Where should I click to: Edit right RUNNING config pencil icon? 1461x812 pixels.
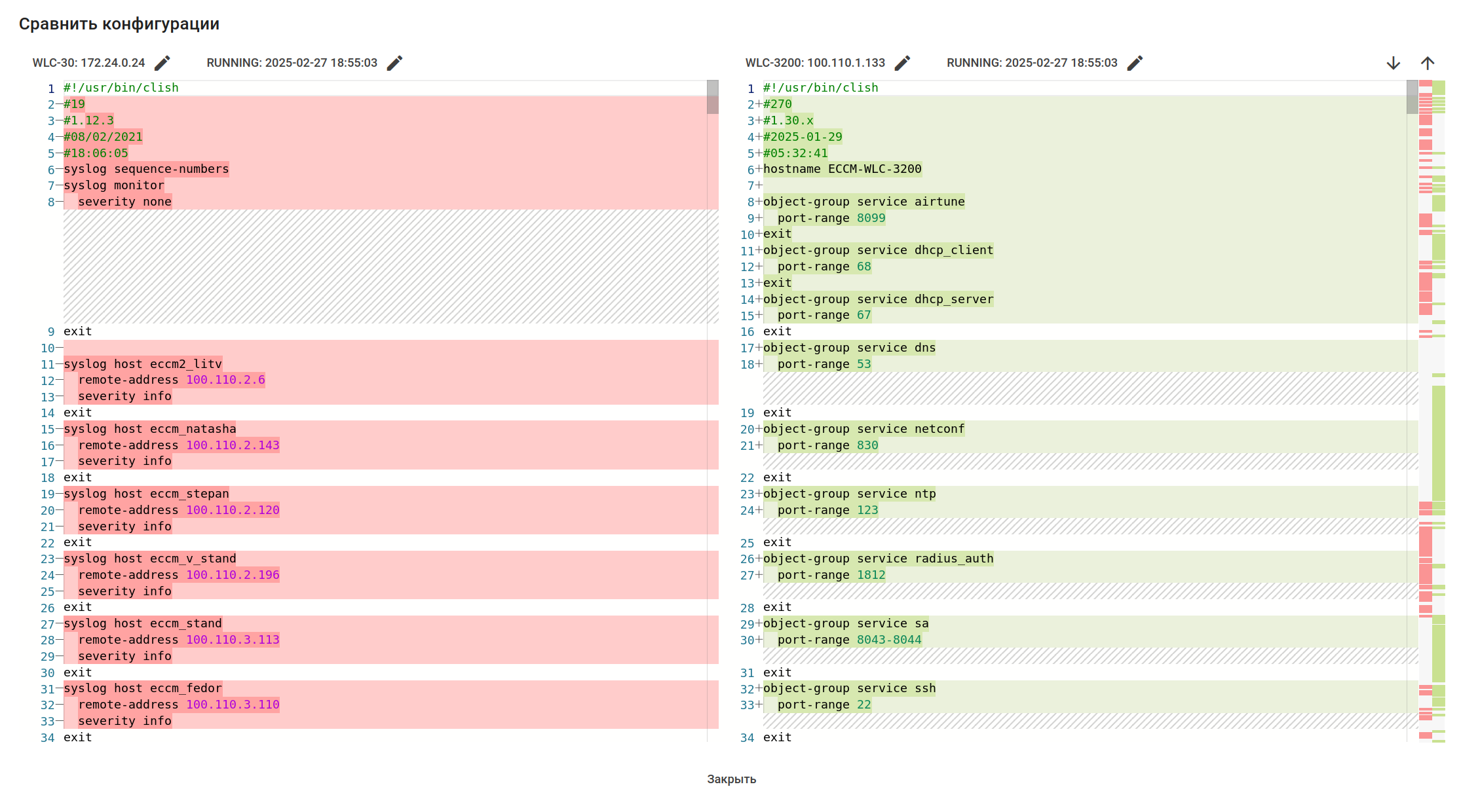(x=1135, y=63)
